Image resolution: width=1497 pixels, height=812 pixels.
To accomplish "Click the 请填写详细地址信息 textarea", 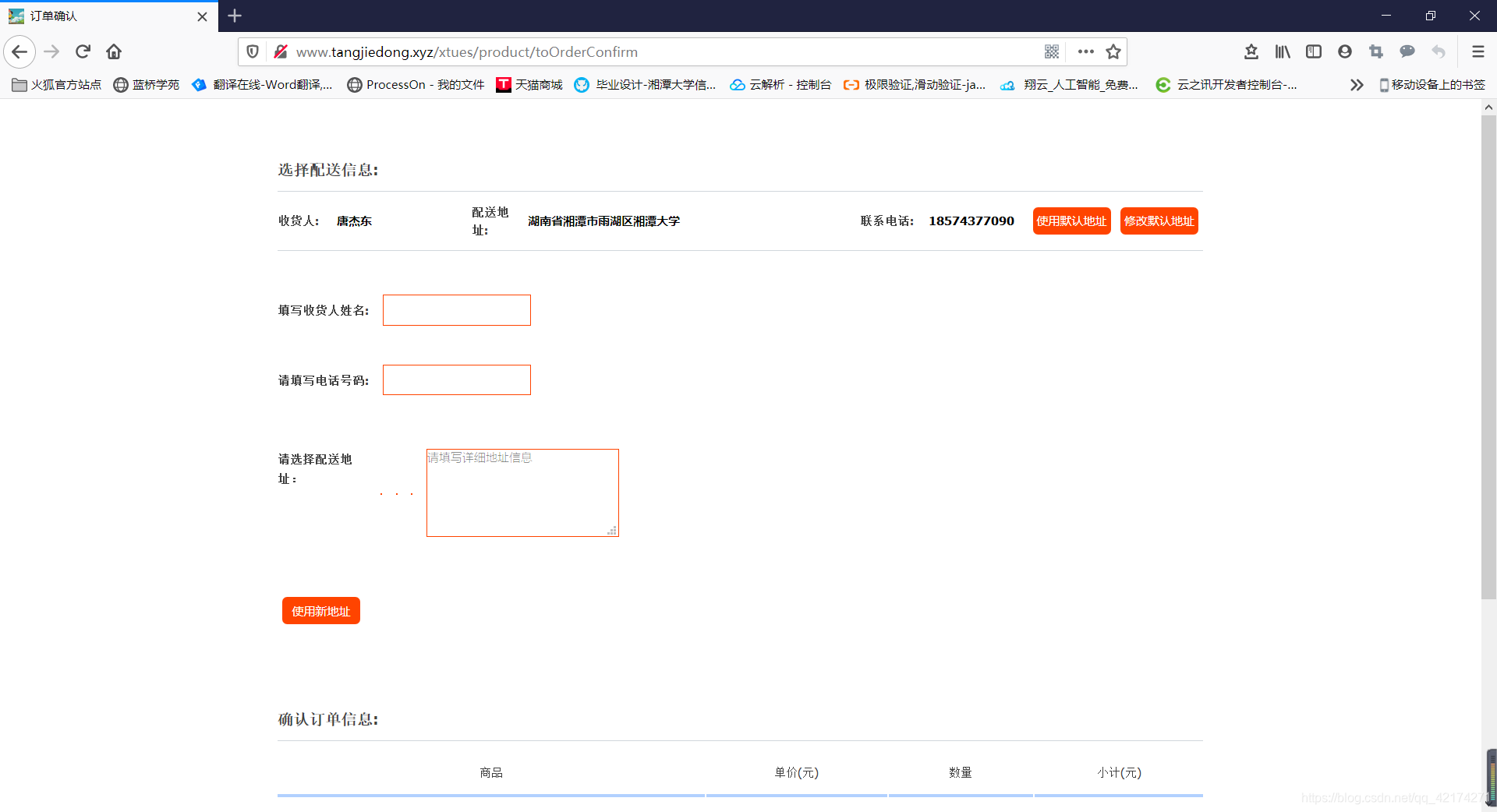I will pyautogui.click(x=522, y=492).
